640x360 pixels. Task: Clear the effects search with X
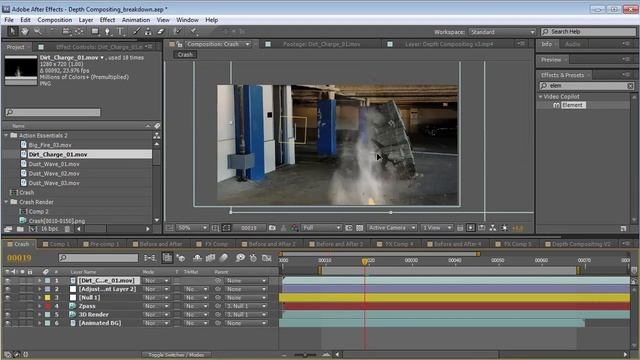point(630,86)
